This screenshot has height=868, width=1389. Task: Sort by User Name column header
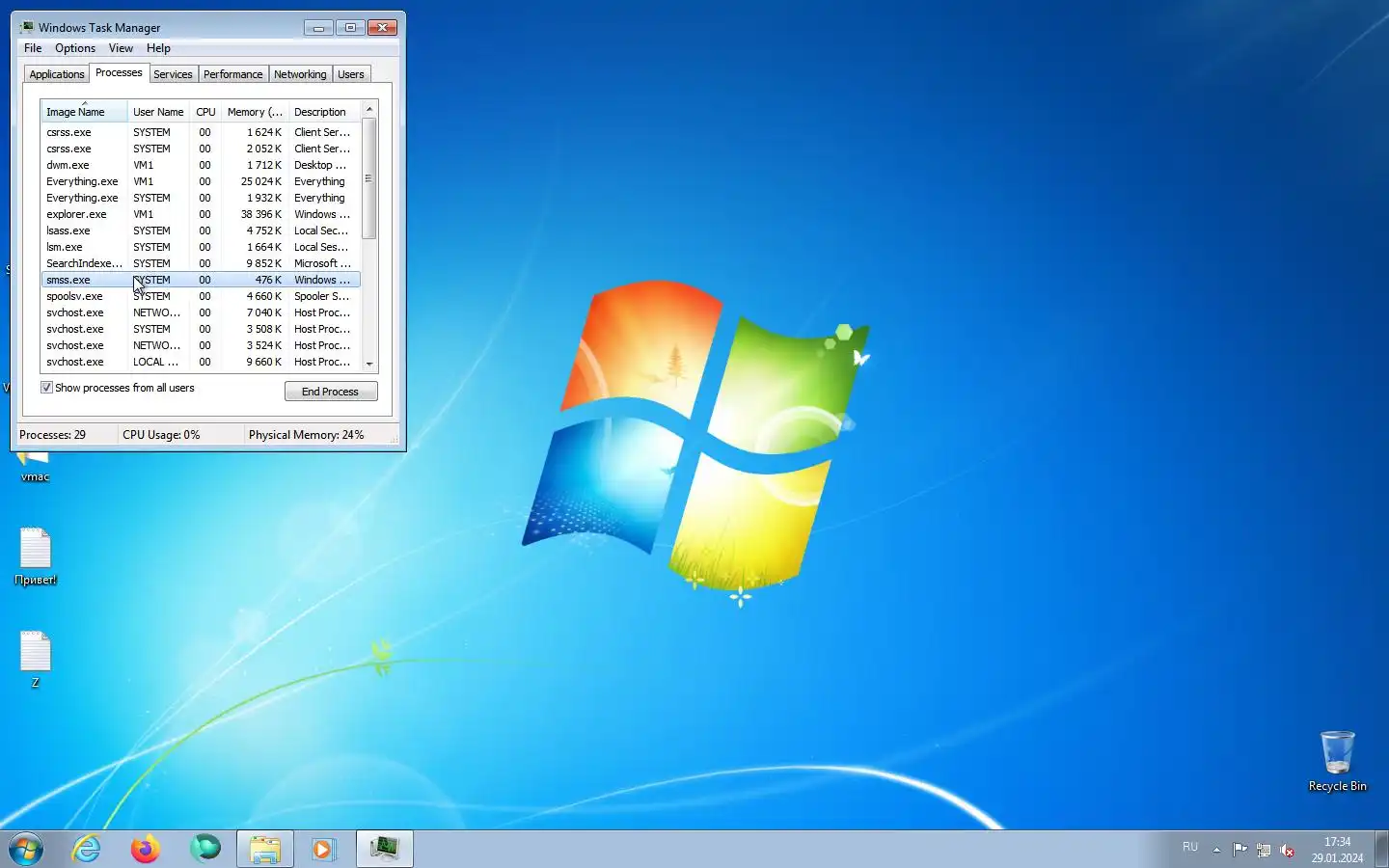tap(158, 112)
